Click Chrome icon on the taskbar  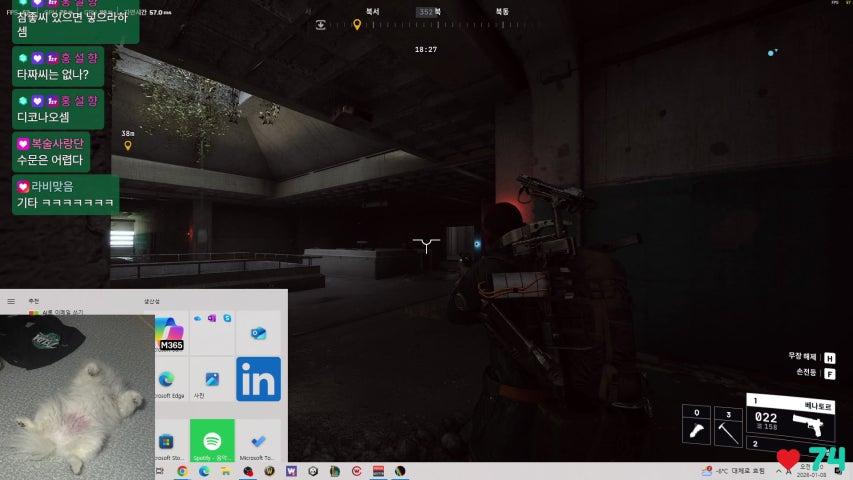point(182,471)
